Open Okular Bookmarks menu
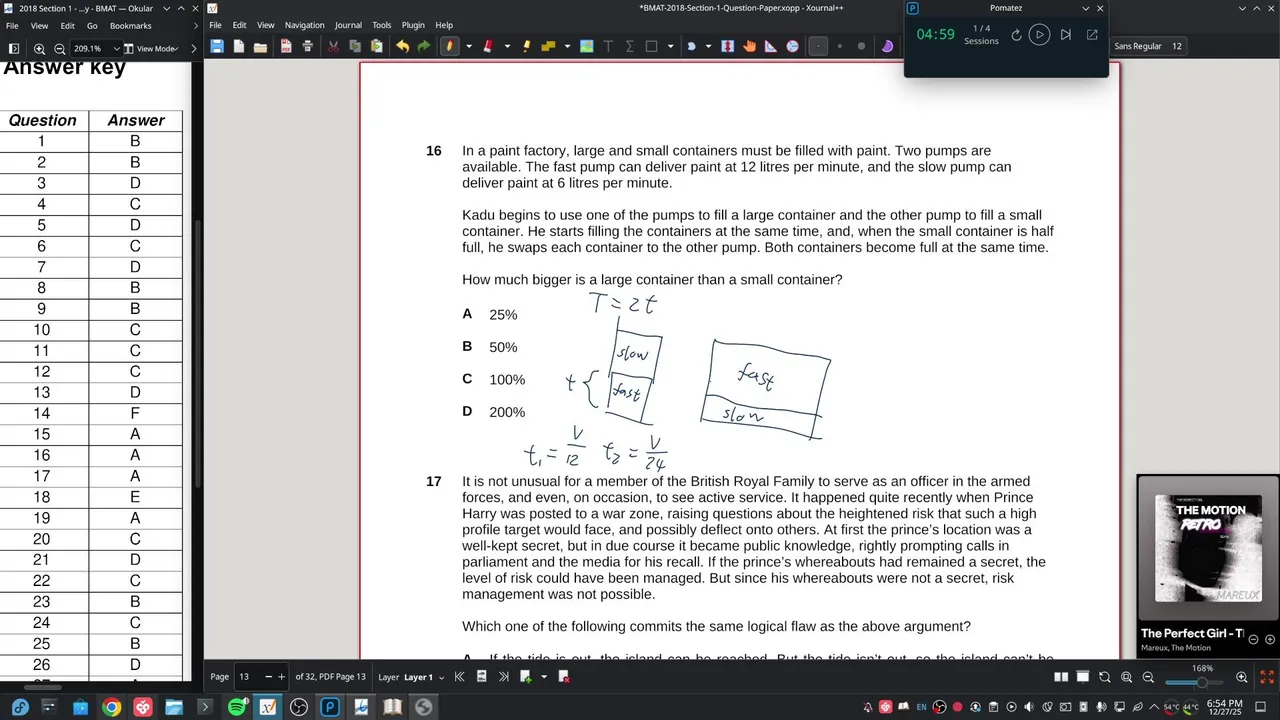This screenshot has height=720, width=1280. [x=131, y=26]
